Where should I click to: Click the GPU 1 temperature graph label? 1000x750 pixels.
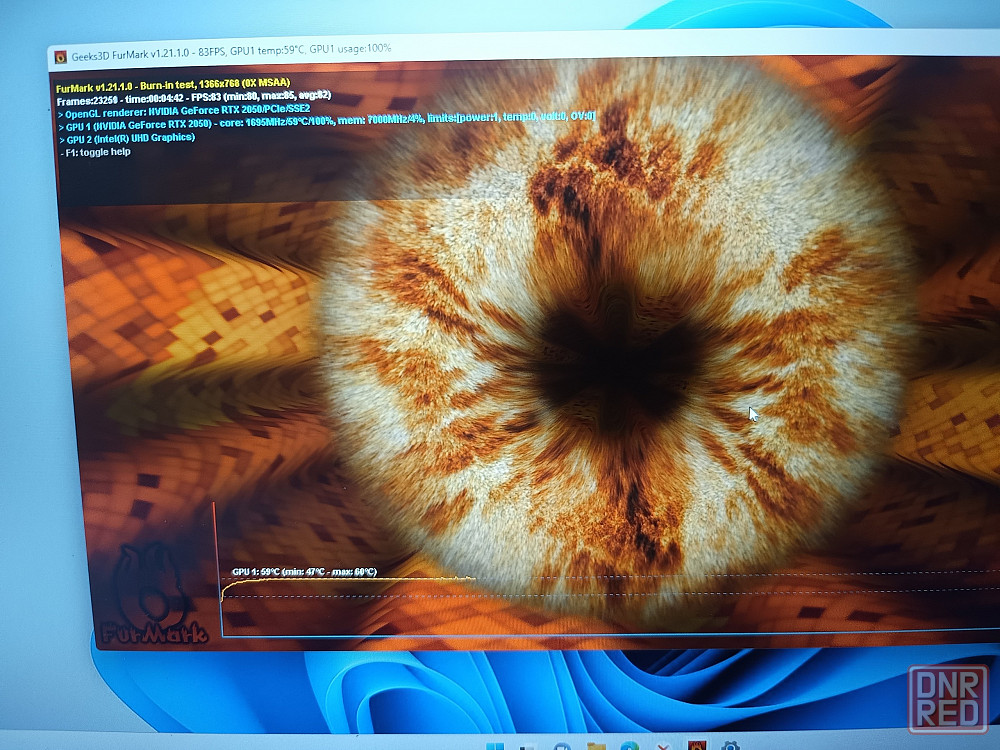point(304,572)
